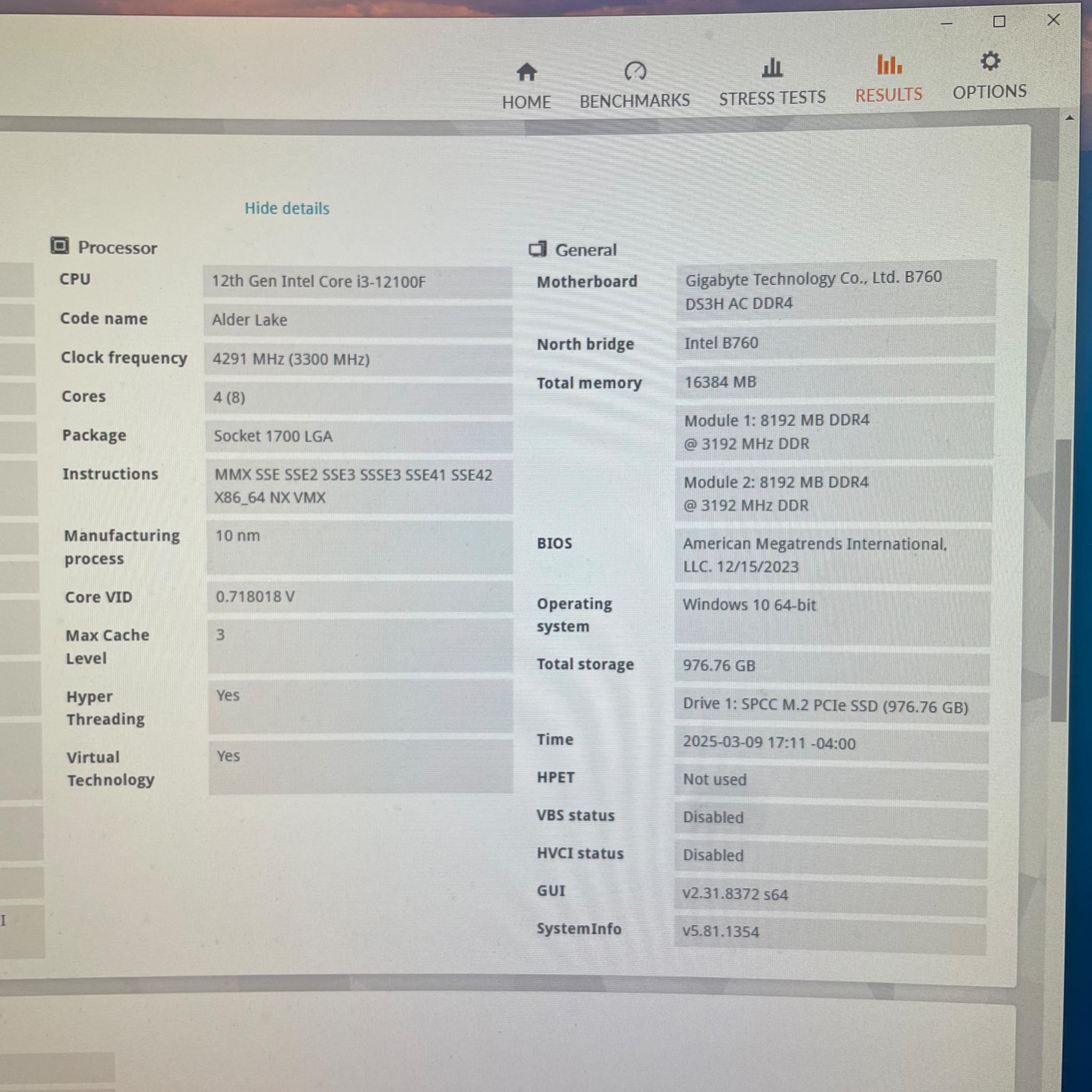1092x1092 pixels.
Task: Open the OPTIONS tab label
Action: [x=990, y=92]
